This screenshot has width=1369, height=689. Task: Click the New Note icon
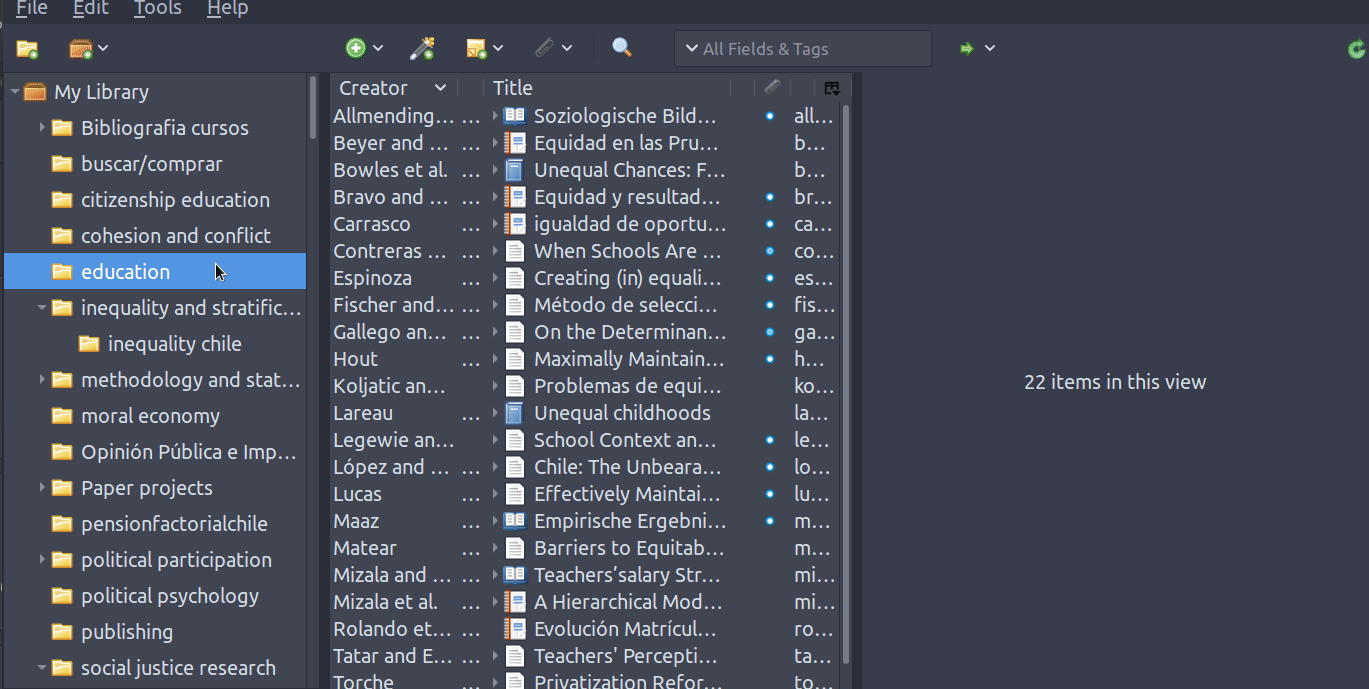coord(477,48)
